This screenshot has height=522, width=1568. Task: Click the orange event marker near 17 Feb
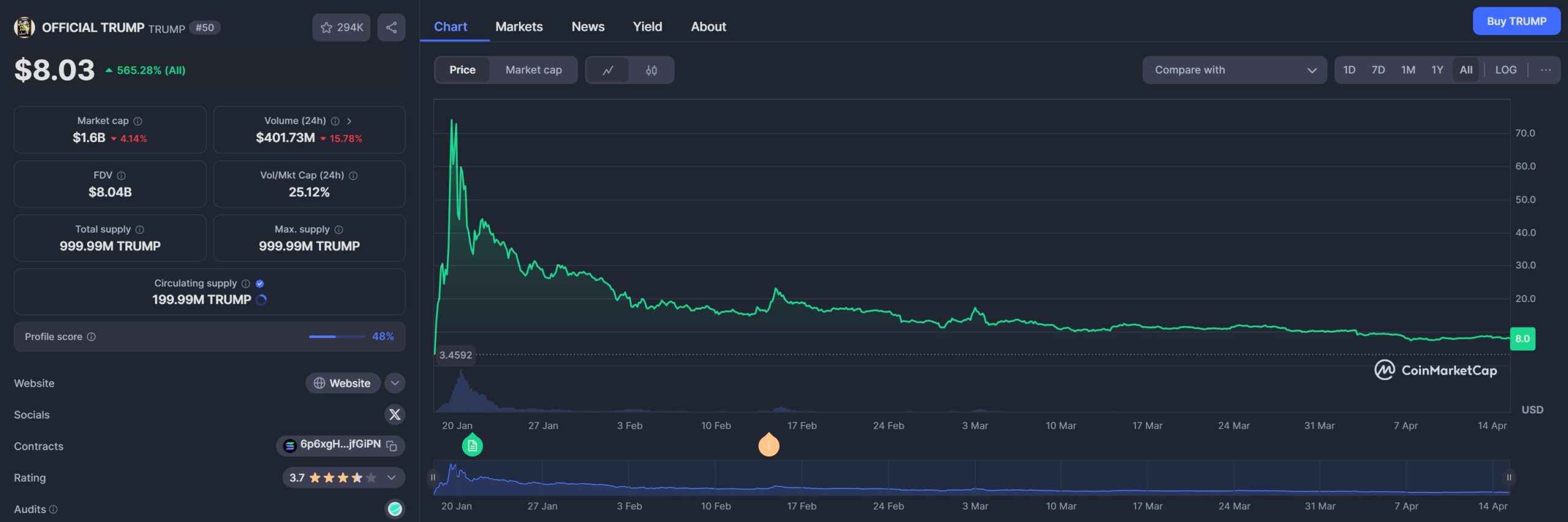[769, 445]
